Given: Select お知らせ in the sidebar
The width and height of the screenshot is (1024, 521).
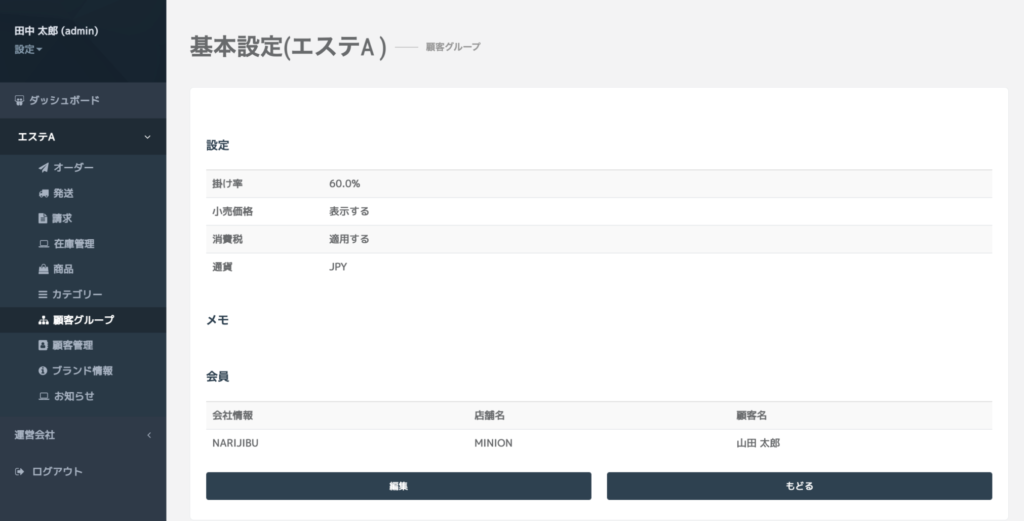Looking at the screenshot, I should pyautogui.click(x=74, y=396).
